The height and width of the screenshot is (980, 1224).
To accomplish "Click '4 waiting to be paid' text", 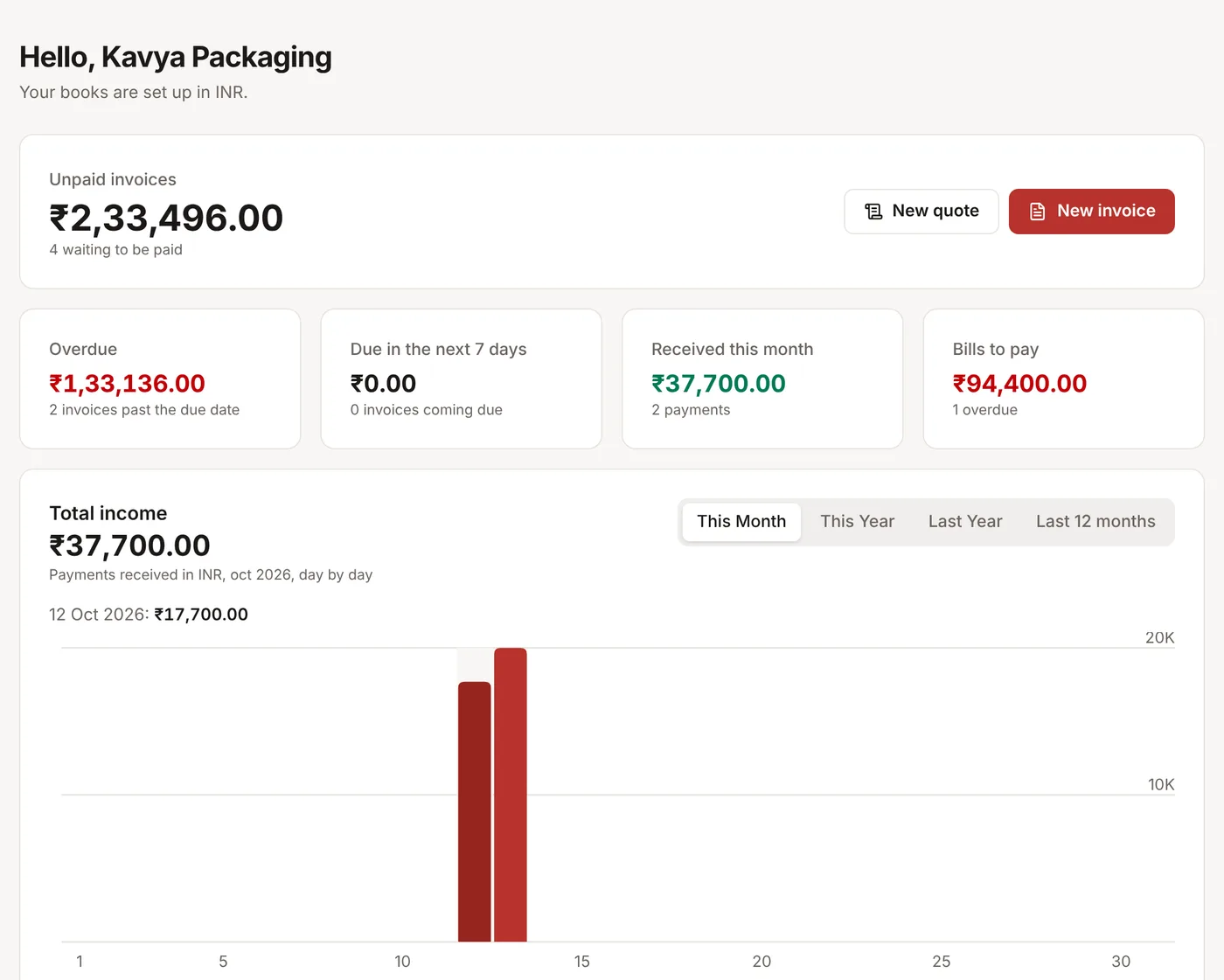I will 115,250.
